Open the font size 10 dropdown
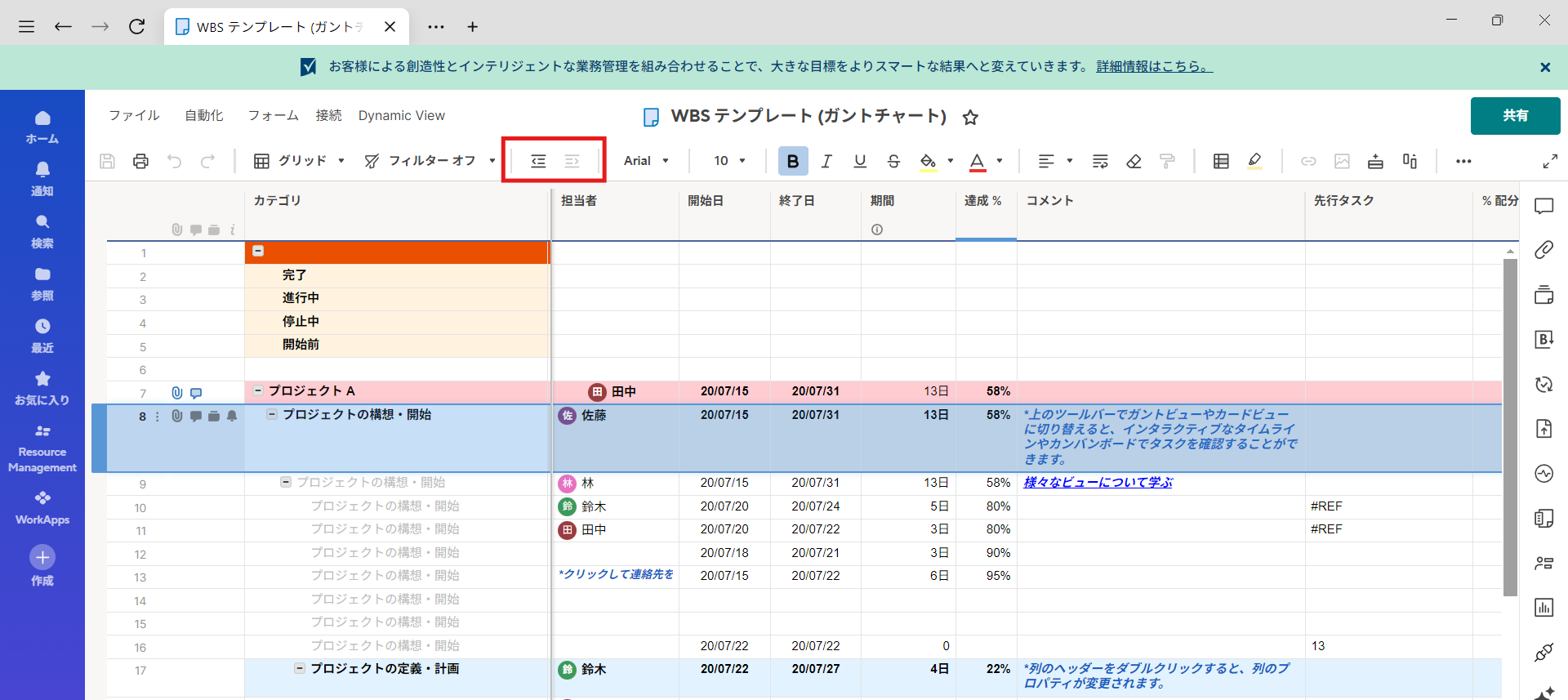Screen dimensions: 1568x700 [729, 161]
